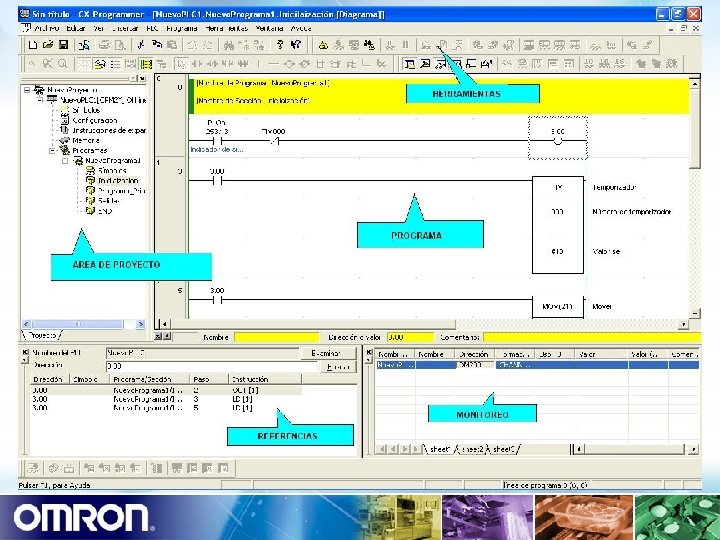
Task: Click the Save diskette icon
Action: click(63, 45)
